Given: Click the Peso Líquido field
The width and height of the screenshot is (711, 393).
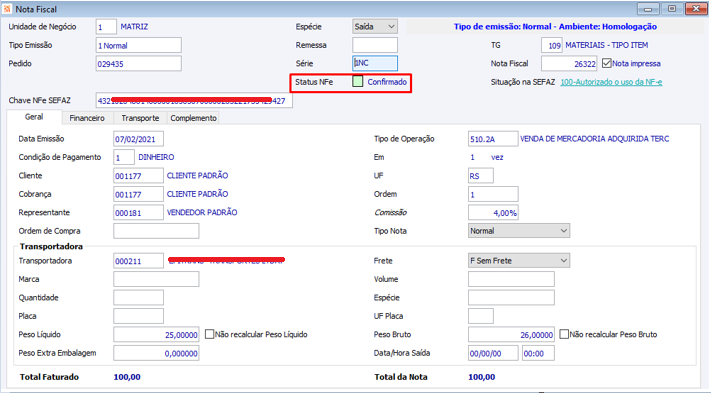Looking at the screenshot, I should 156,335.
